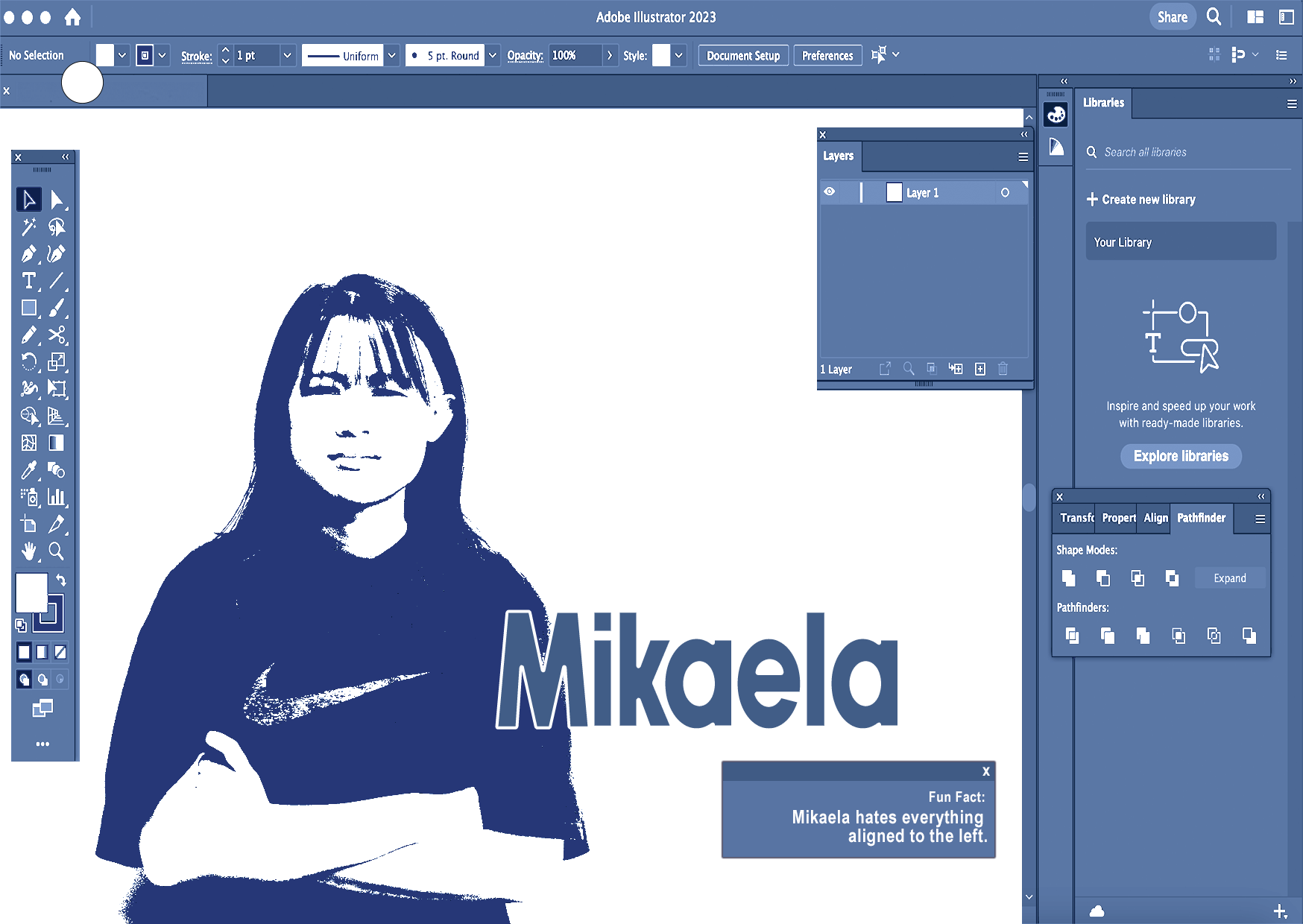The height and width of the screenshot is (924, 1303).
Task: Activate the Rotate tool
Action: tap(29, 362)
